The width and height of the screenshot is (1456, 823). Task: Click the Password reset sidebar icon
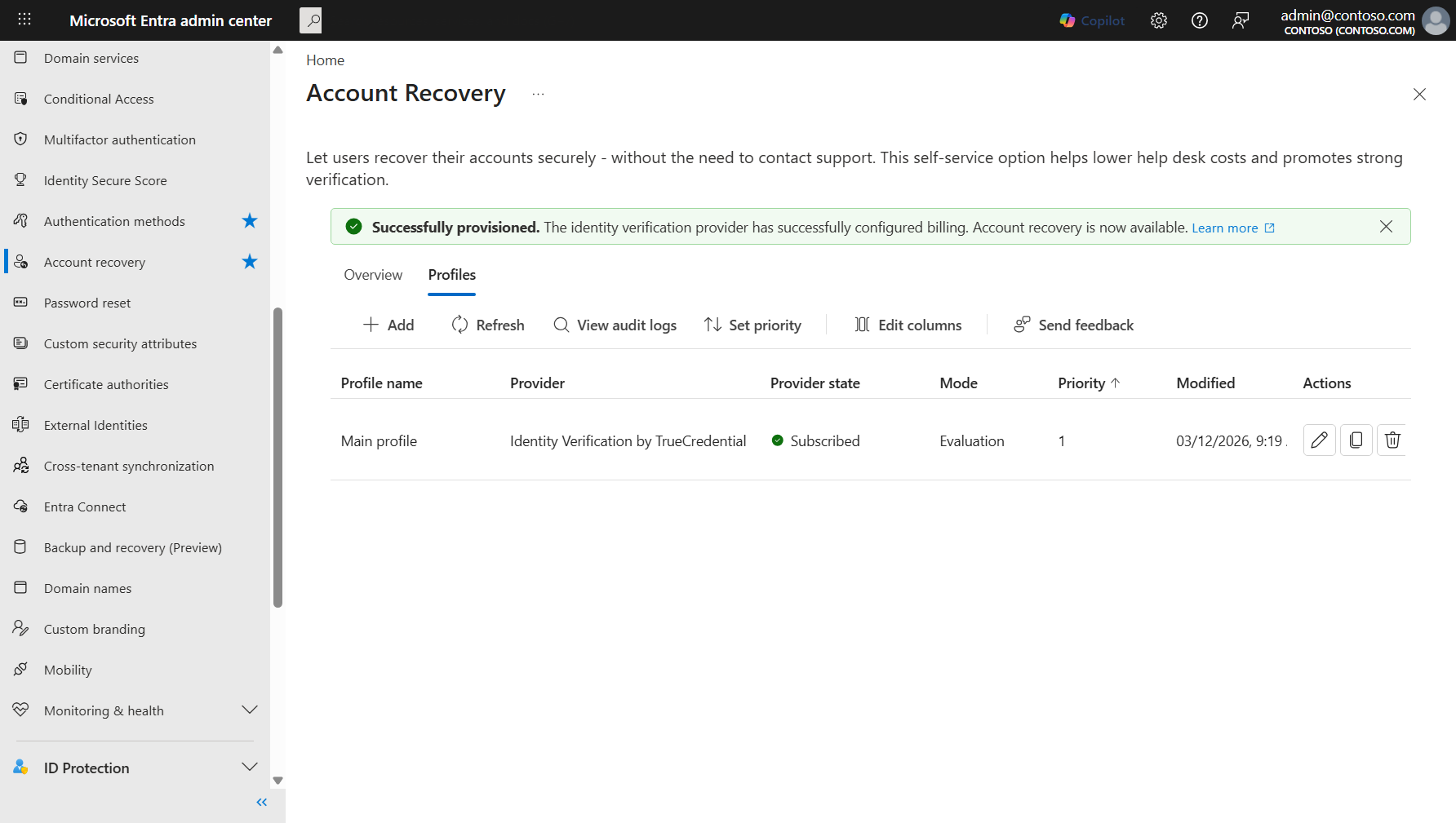pos(21,302)
